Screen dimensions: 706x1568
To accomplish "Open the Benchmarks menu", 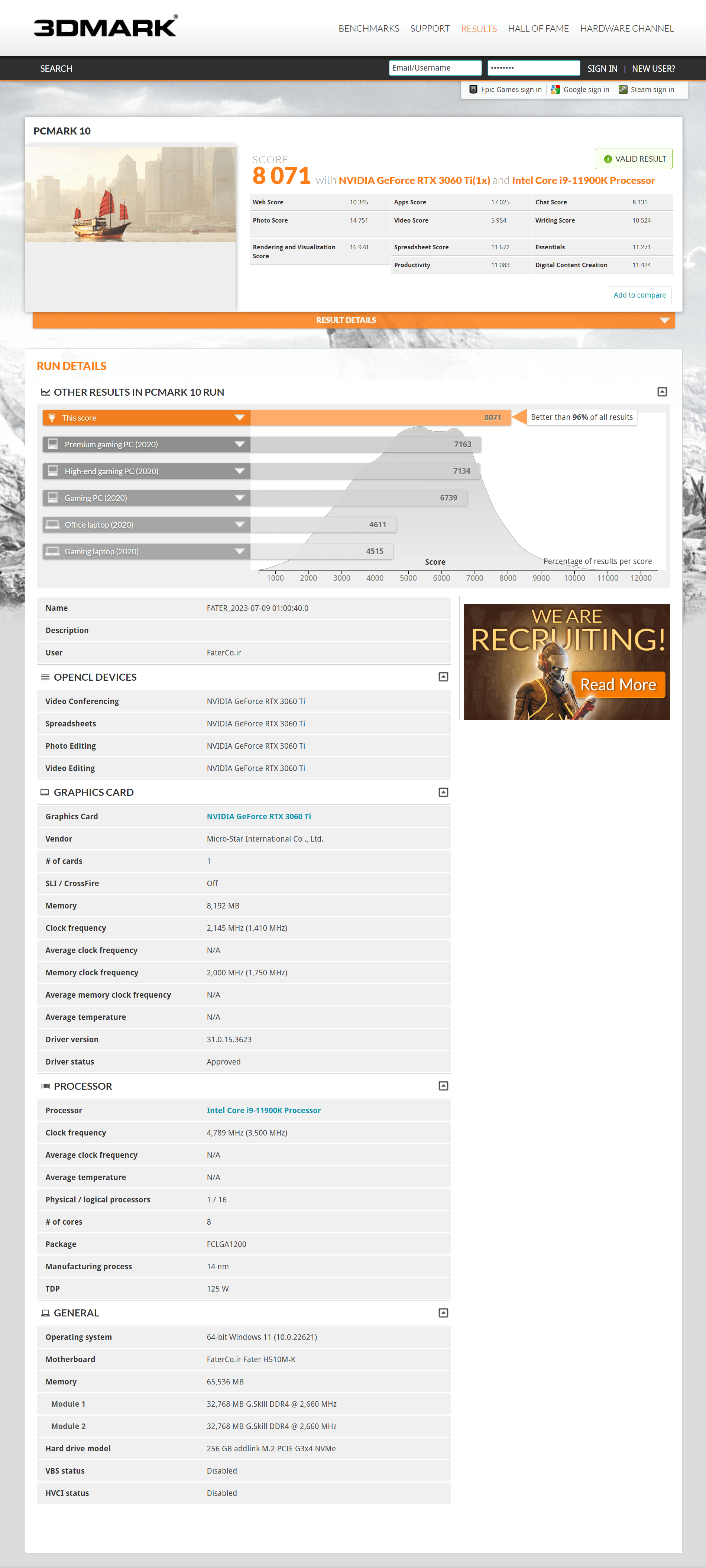I will [369, 29].
